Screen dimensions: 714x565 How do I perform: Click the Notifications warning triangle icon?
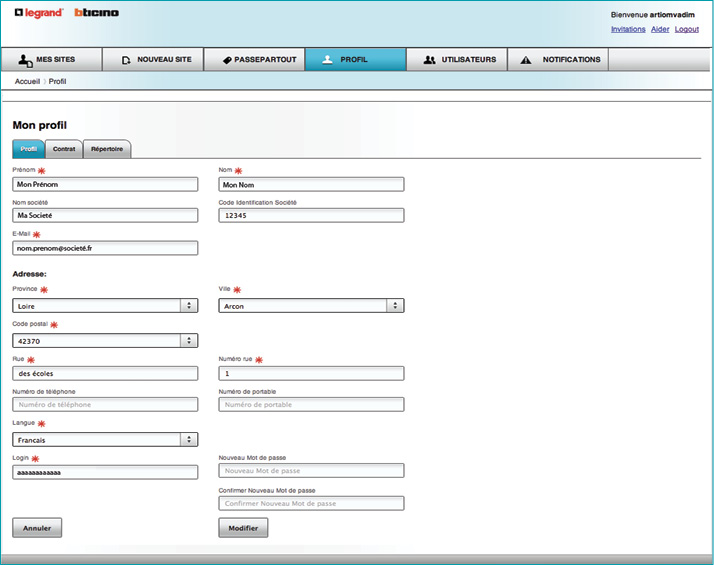[x=526, y=60]
